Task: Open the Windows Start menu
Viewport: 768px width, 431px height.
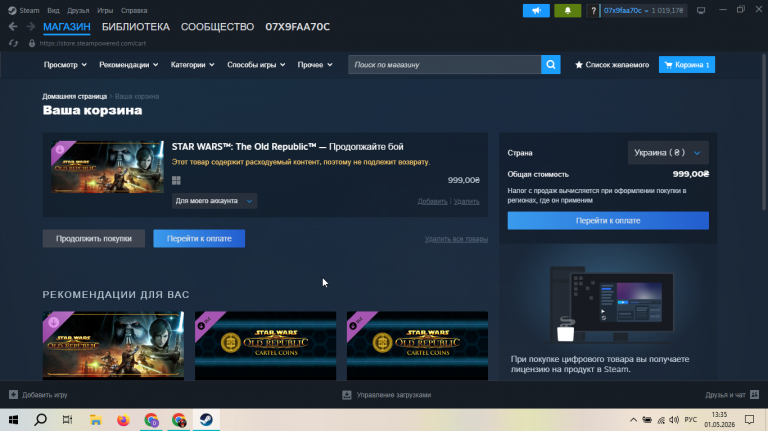Action: point(13,420)
